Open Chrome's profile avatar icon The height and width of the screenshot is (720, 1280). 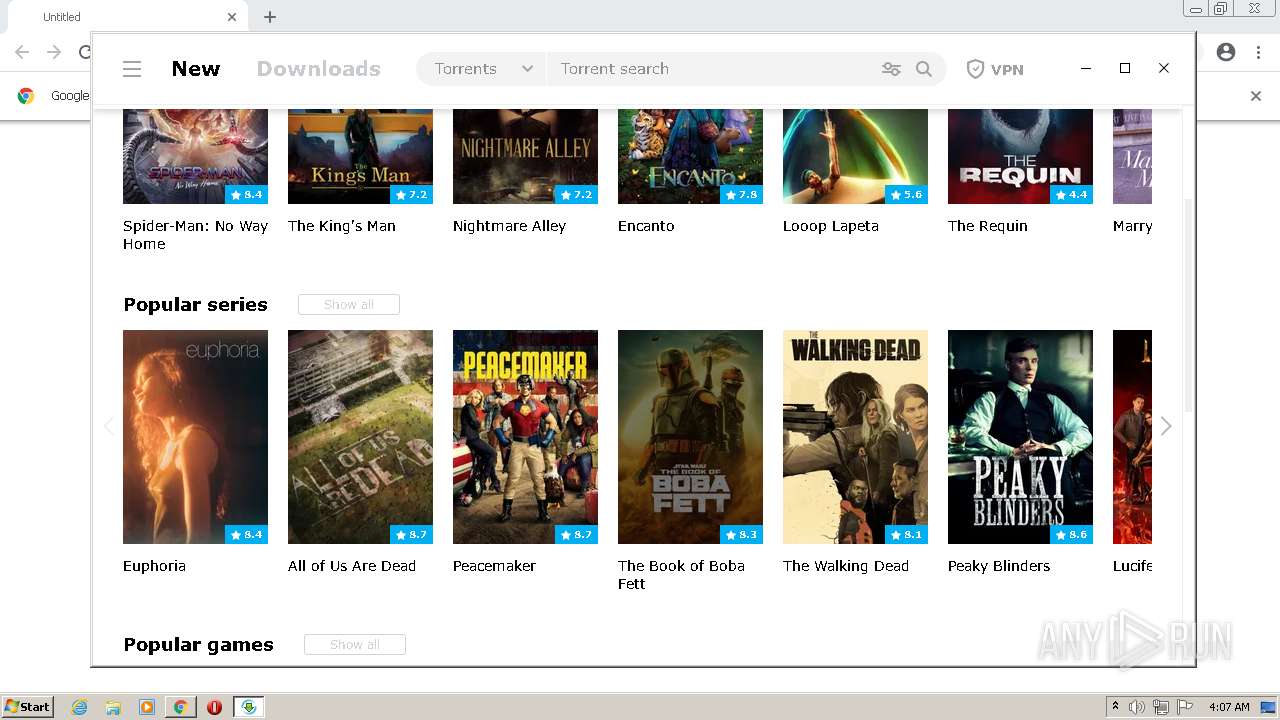click(1226, 52)
